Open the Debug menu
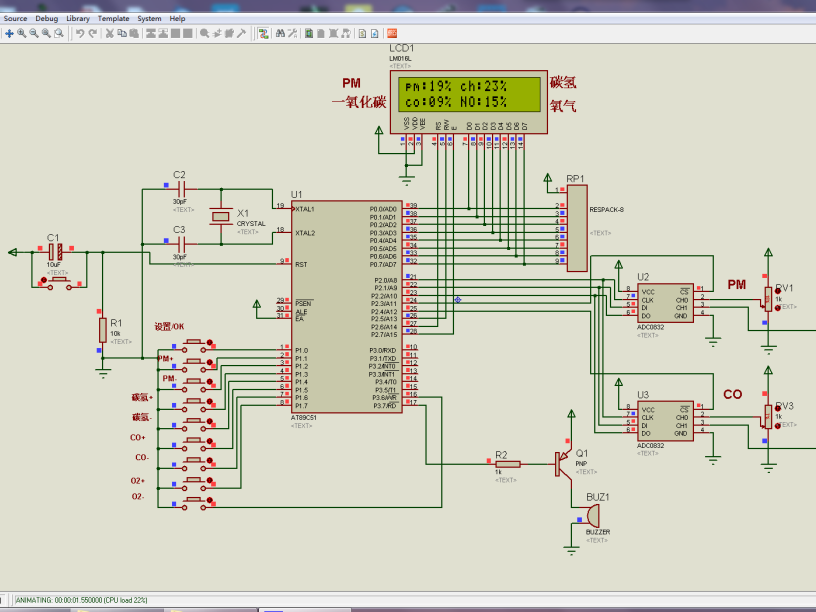The height and width of the screenshot is (612, 816). click(x=47, y=18)
